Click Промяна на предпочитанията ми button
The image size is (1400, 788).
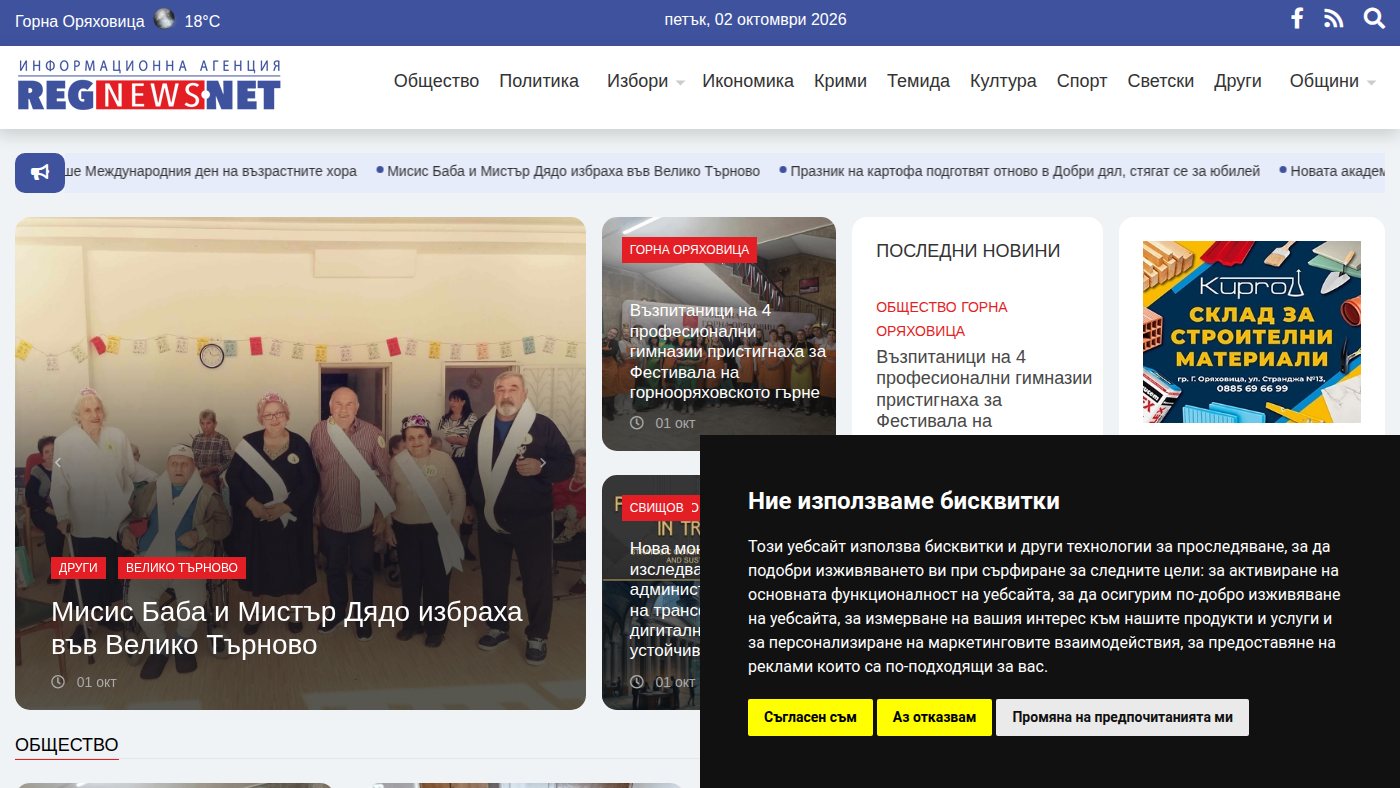1122,717
